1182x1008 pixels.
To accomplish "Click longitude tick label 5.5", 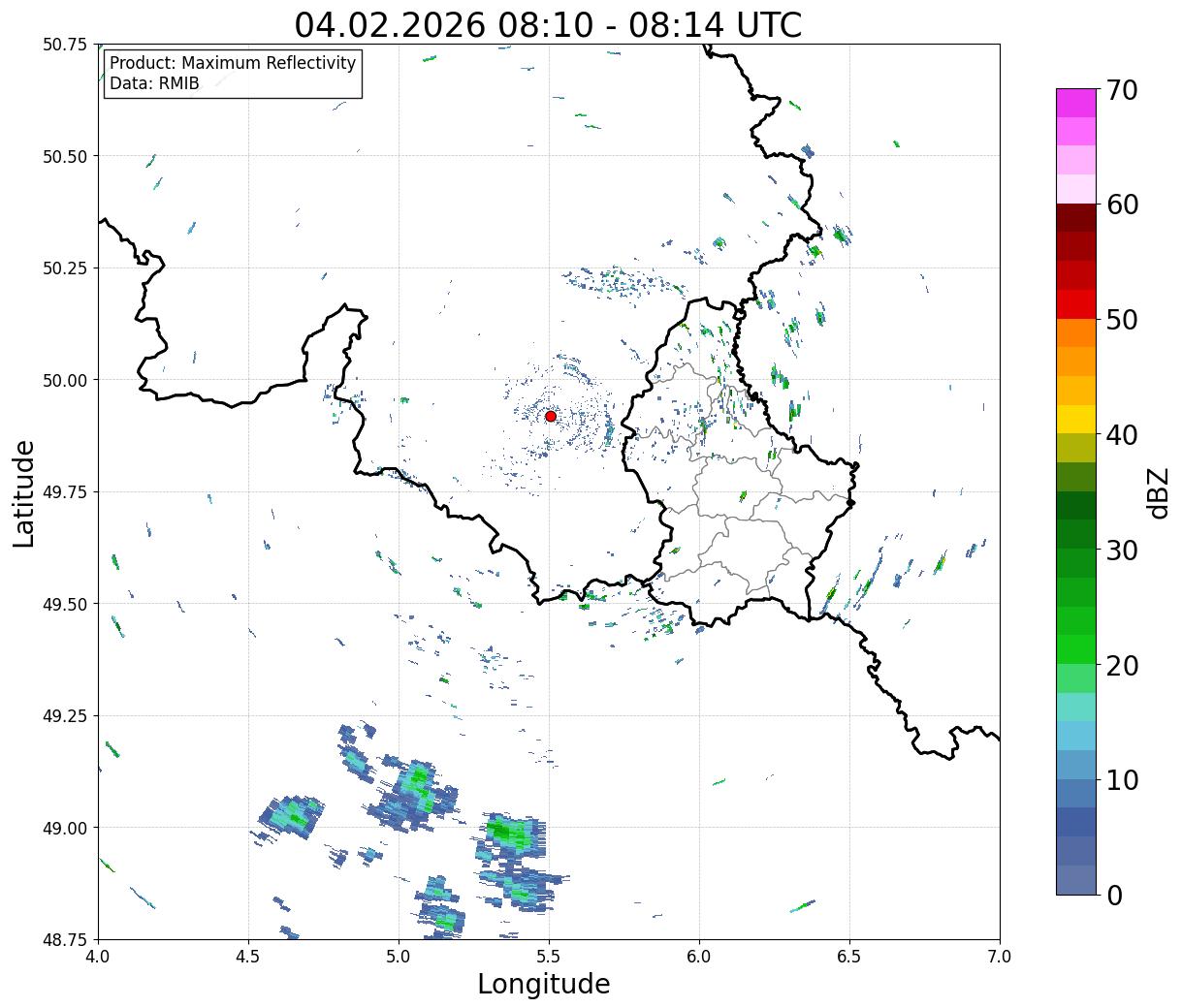I will [x=549, y=957].
